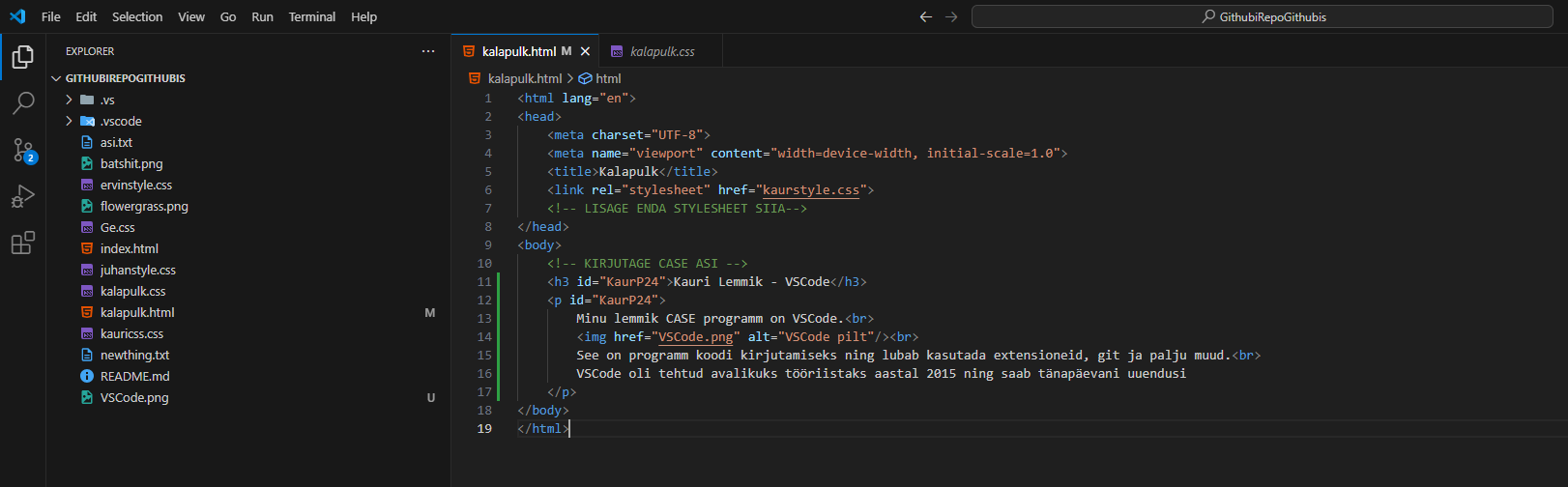Close the kalapulk.html editor tab
Screen dimensions: 1568x487
tap(585, 51)
